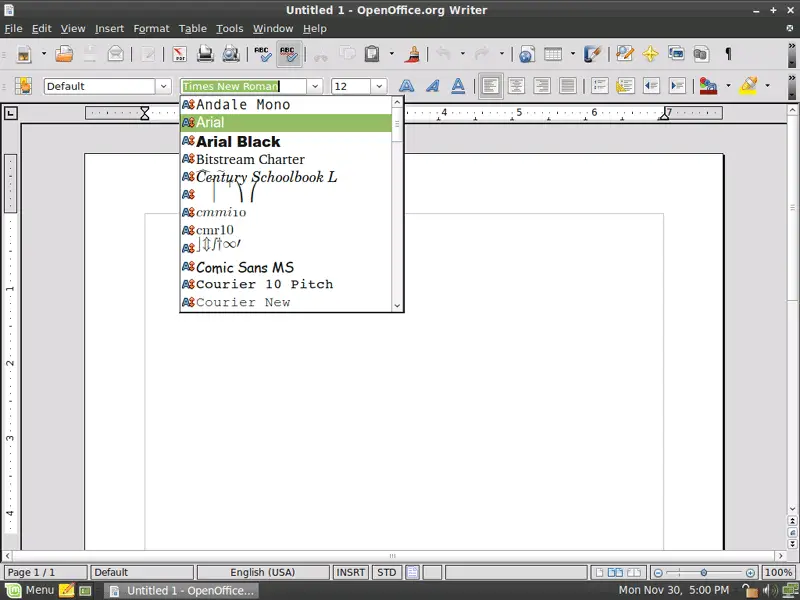800x600 pixels.
Task: Click the tab stop type selector beside the ruler
Action: coord(10,113)
